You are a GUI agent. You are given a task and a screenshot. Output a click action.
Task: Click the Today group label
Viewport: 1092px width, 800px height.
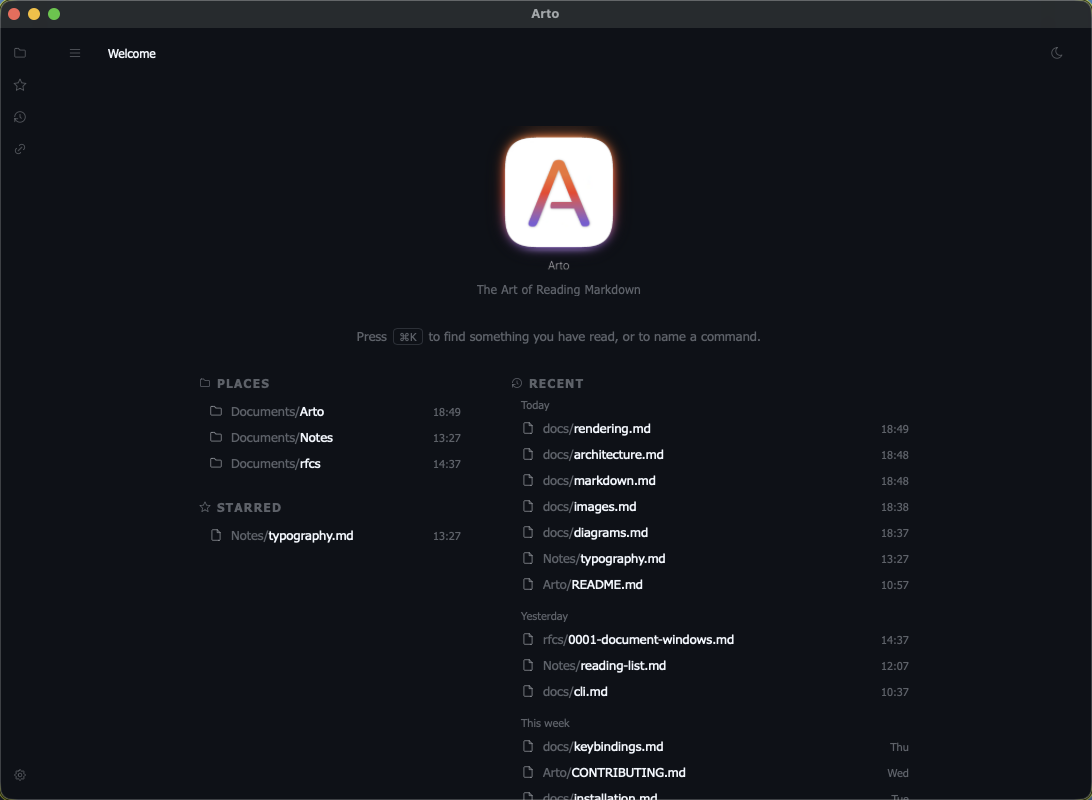point(535,405)
